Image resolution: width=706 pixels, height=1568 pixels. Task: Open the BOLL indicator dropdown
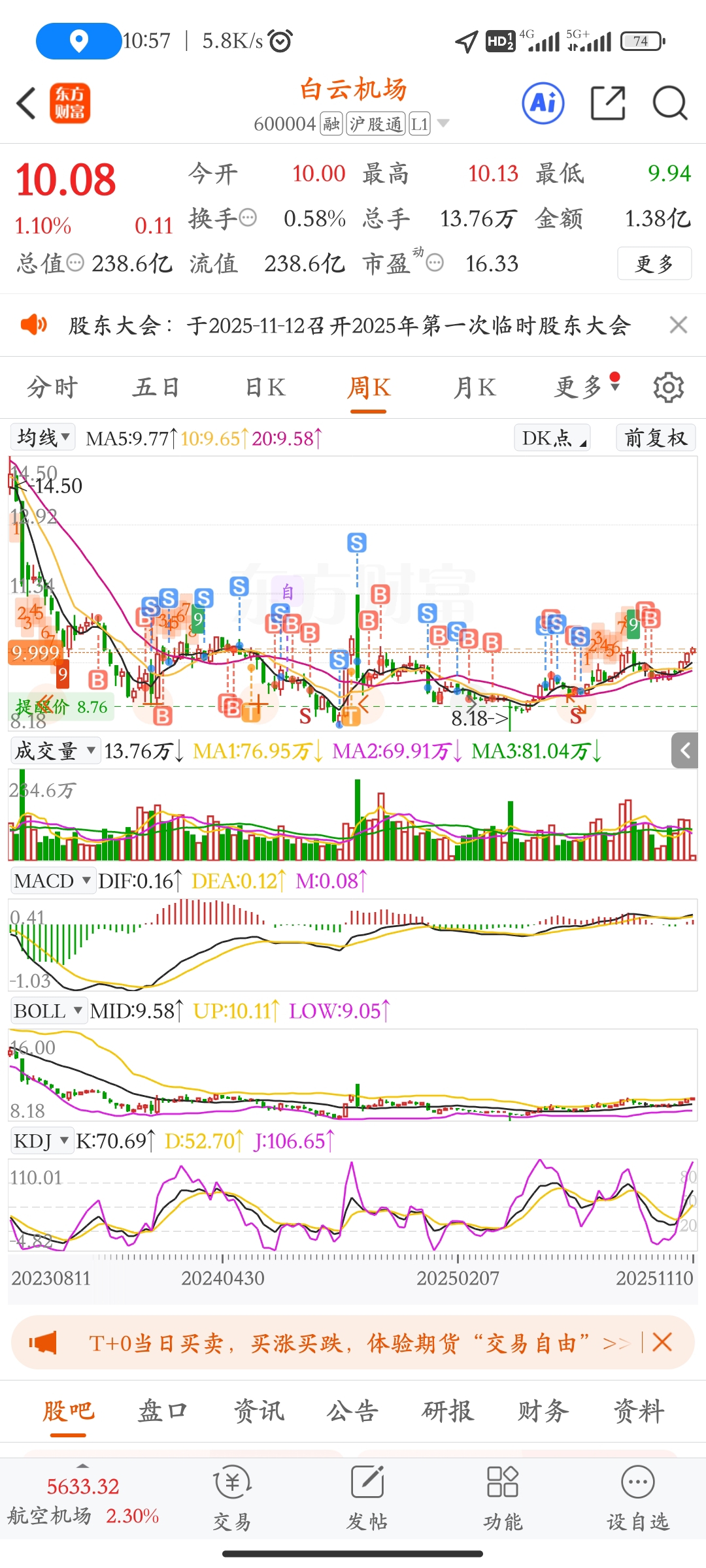click(48, 1011)
